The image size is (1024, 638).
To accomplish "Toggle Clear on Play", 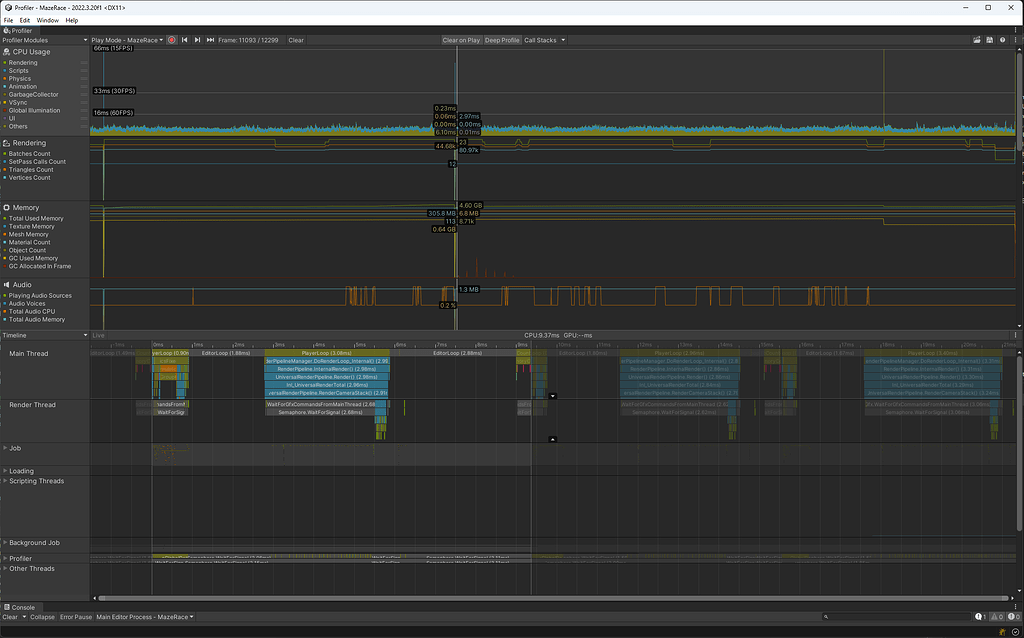I will pyautogui.click(x=461, y=40).
